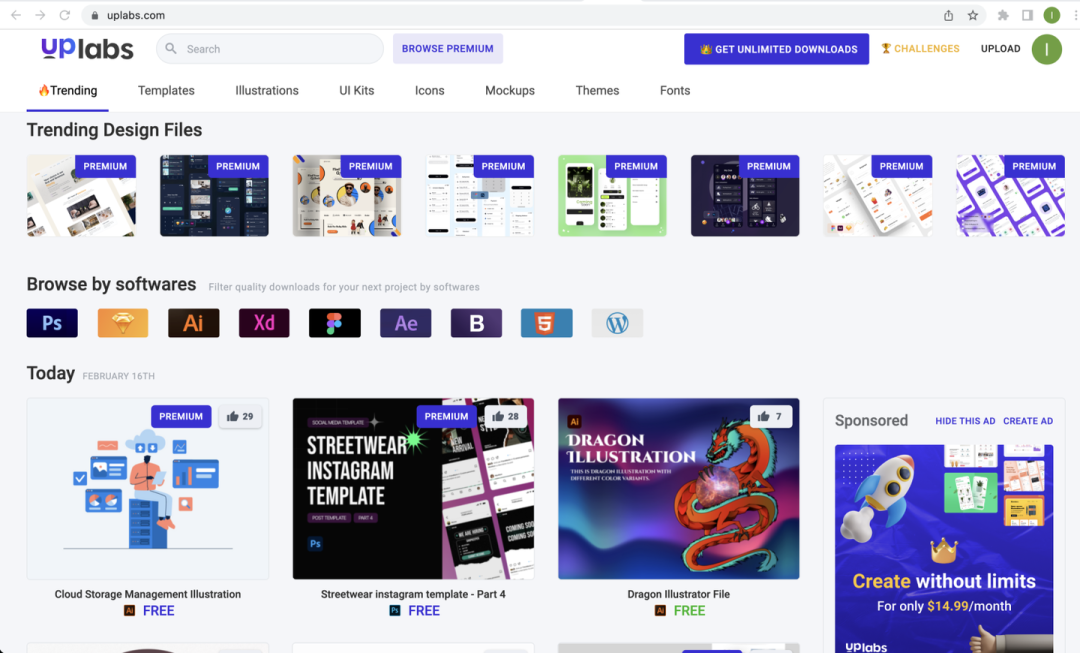The height and width of the screenshot is (653, 1080).
Task: Like the Dragon Illustration with 7 likes
Action: pyautogui.click(x=771, y=416)
